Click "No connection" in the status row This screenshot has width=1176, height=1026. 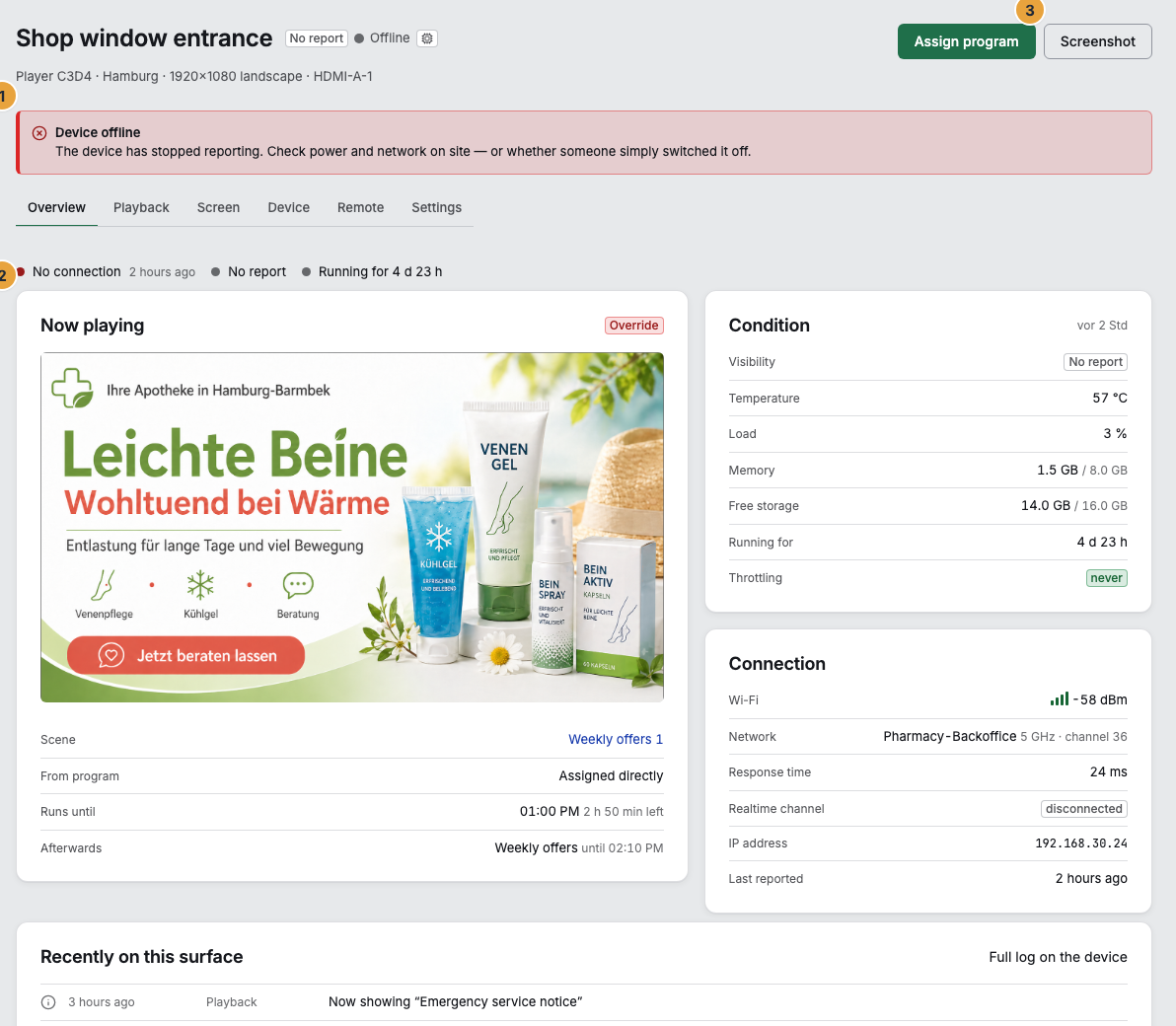click(x=77, y=271)
